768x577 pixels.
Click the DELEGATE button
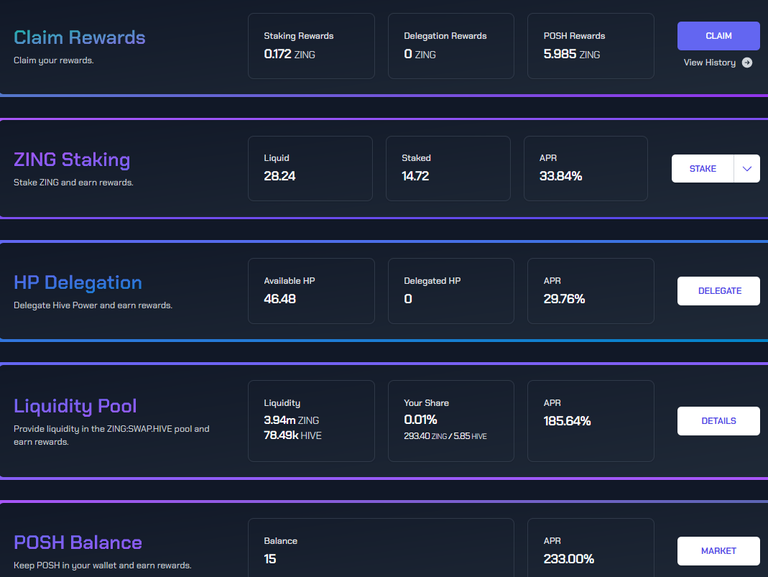click(x=719, y=291)
